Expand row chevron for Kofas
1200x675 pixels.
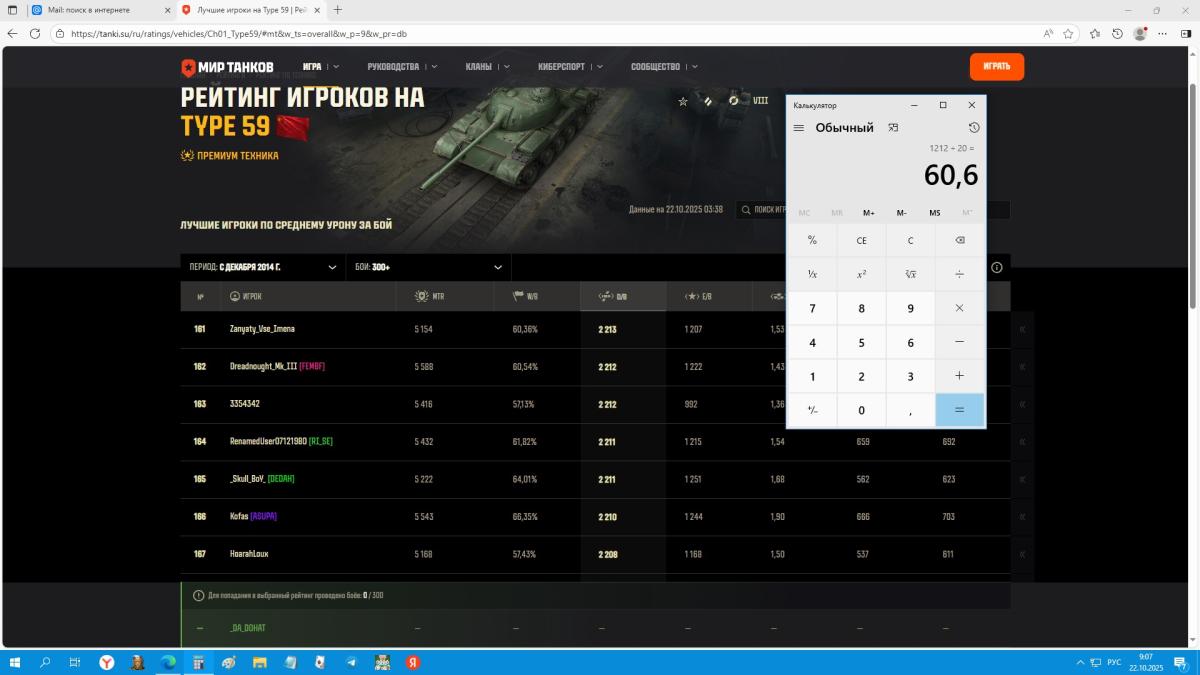(x=1022, y=516)
